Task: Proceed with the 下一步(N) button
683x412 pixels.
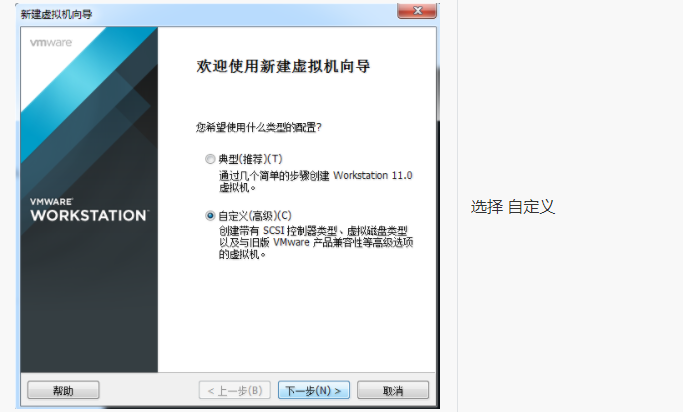Action: click(x=314, y=390)
